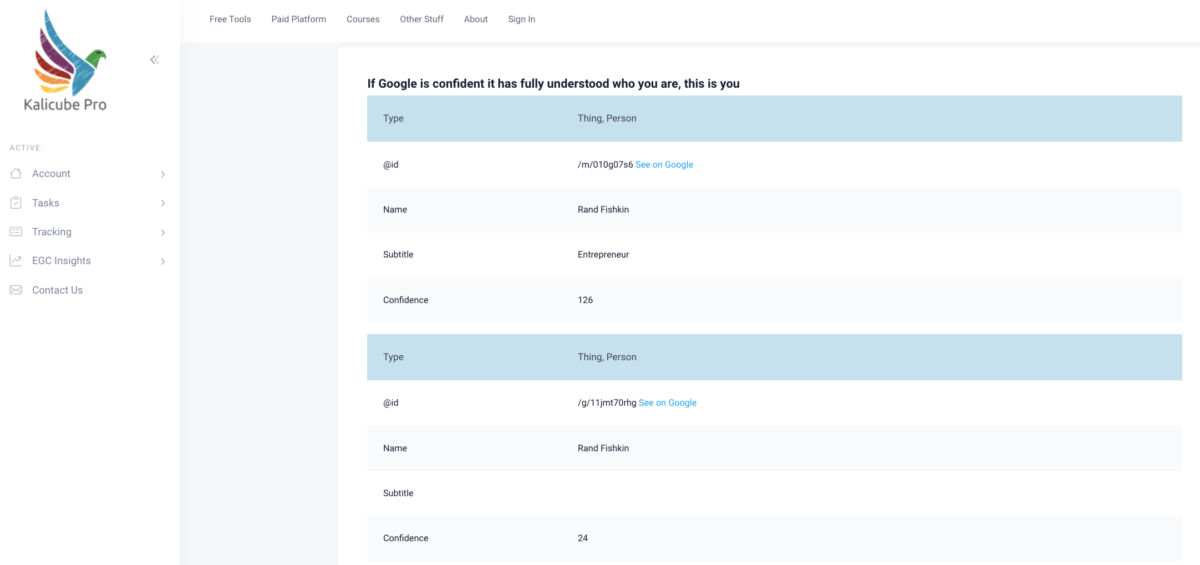Image resolution: width=1200 pixels, height=565 pixels.
Task: Expand the Account menu chevron
Action: (x=163, y=174)
